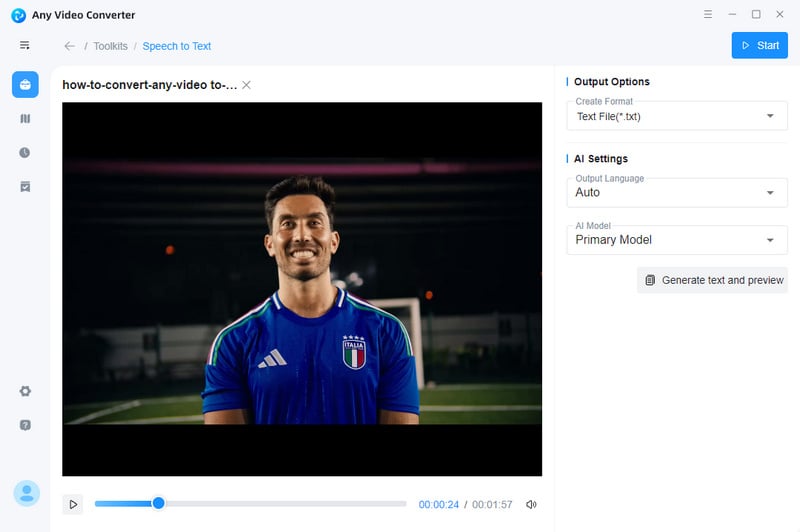Screen dimensions: 800x532
Task: Open the Output Language dropdown
Action: coord(677,192)
